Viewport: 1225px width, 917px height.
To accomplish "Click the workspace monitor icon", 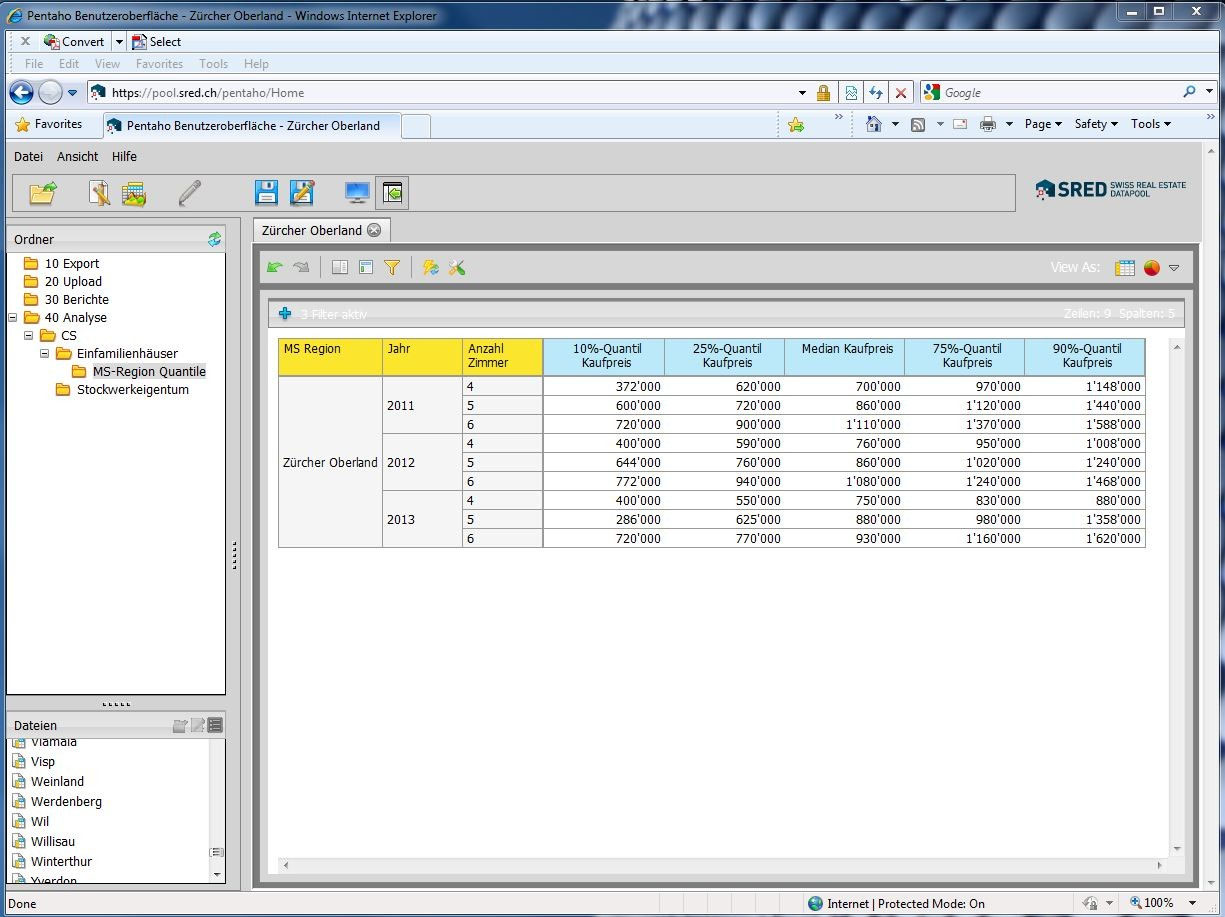I will pyautogui.click(x=356, y=192).
